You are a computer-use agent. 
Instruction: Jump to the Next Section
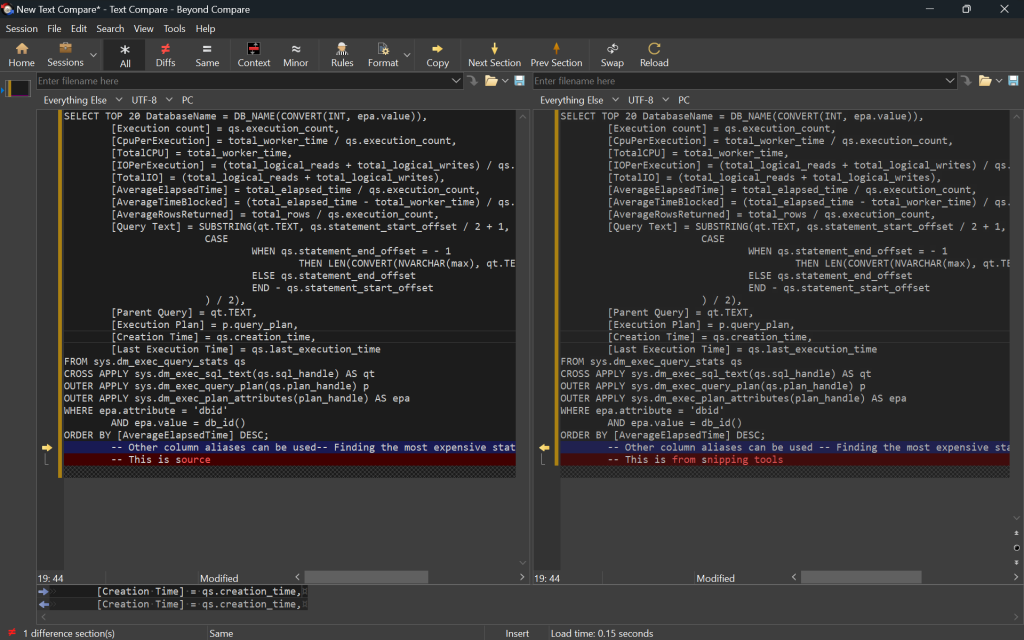tap(494, 54)
